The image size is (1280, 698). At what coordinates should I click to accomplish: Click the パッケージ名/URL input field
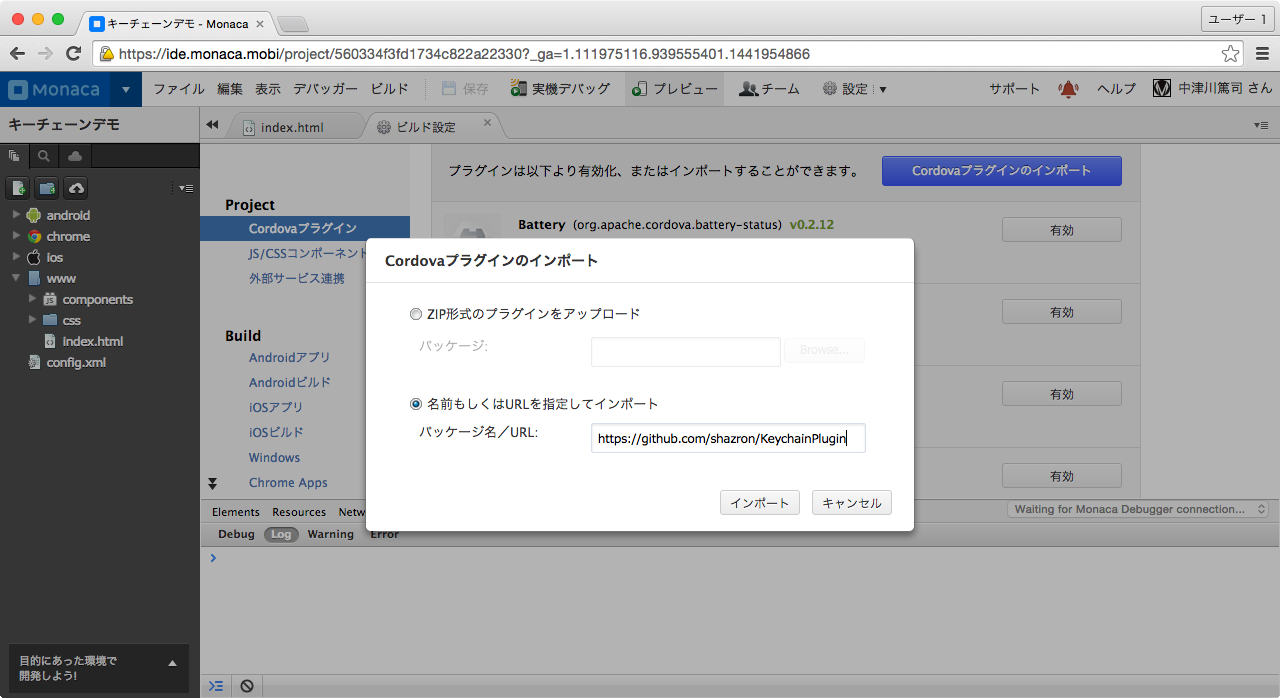727,438
